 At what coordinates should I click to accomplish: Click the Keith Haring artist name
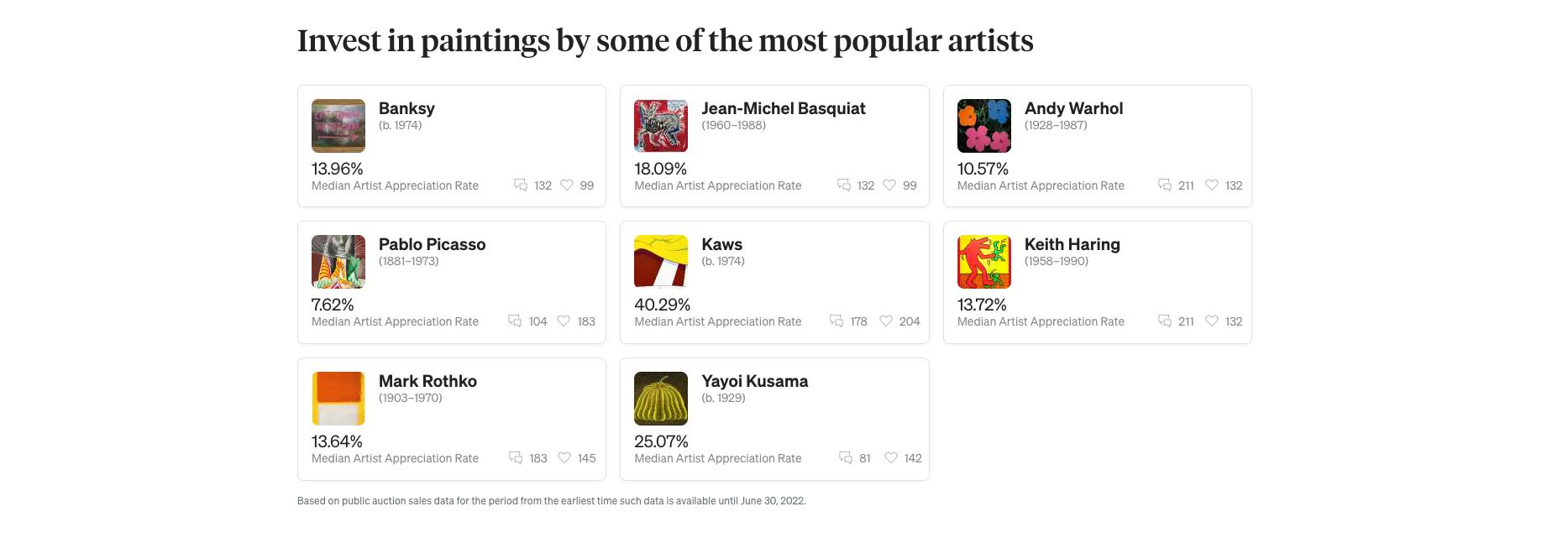tap(1072, 244)
